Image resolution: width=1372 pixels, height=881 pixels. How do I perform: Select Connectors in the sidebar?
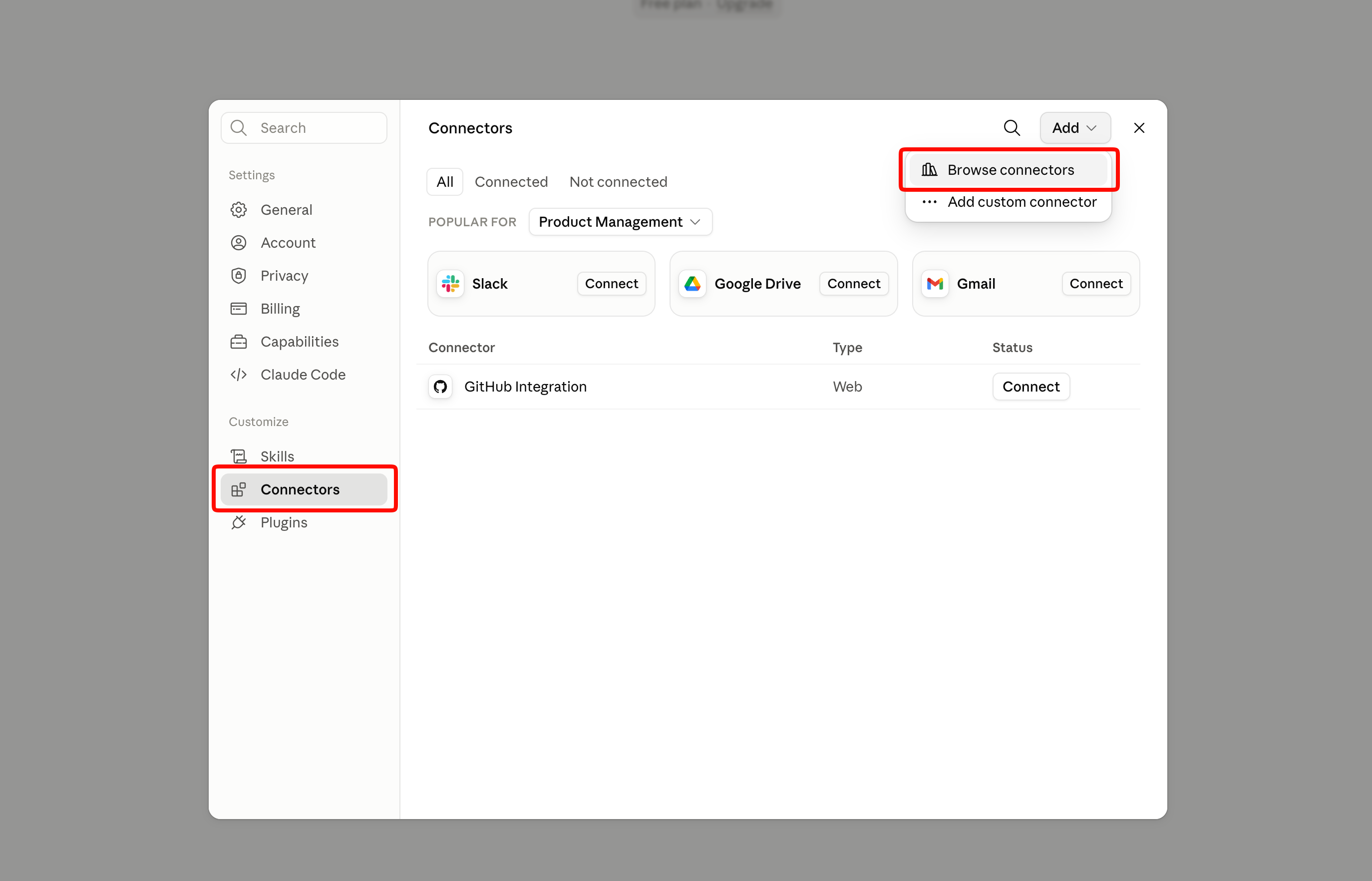coord(304,490)
